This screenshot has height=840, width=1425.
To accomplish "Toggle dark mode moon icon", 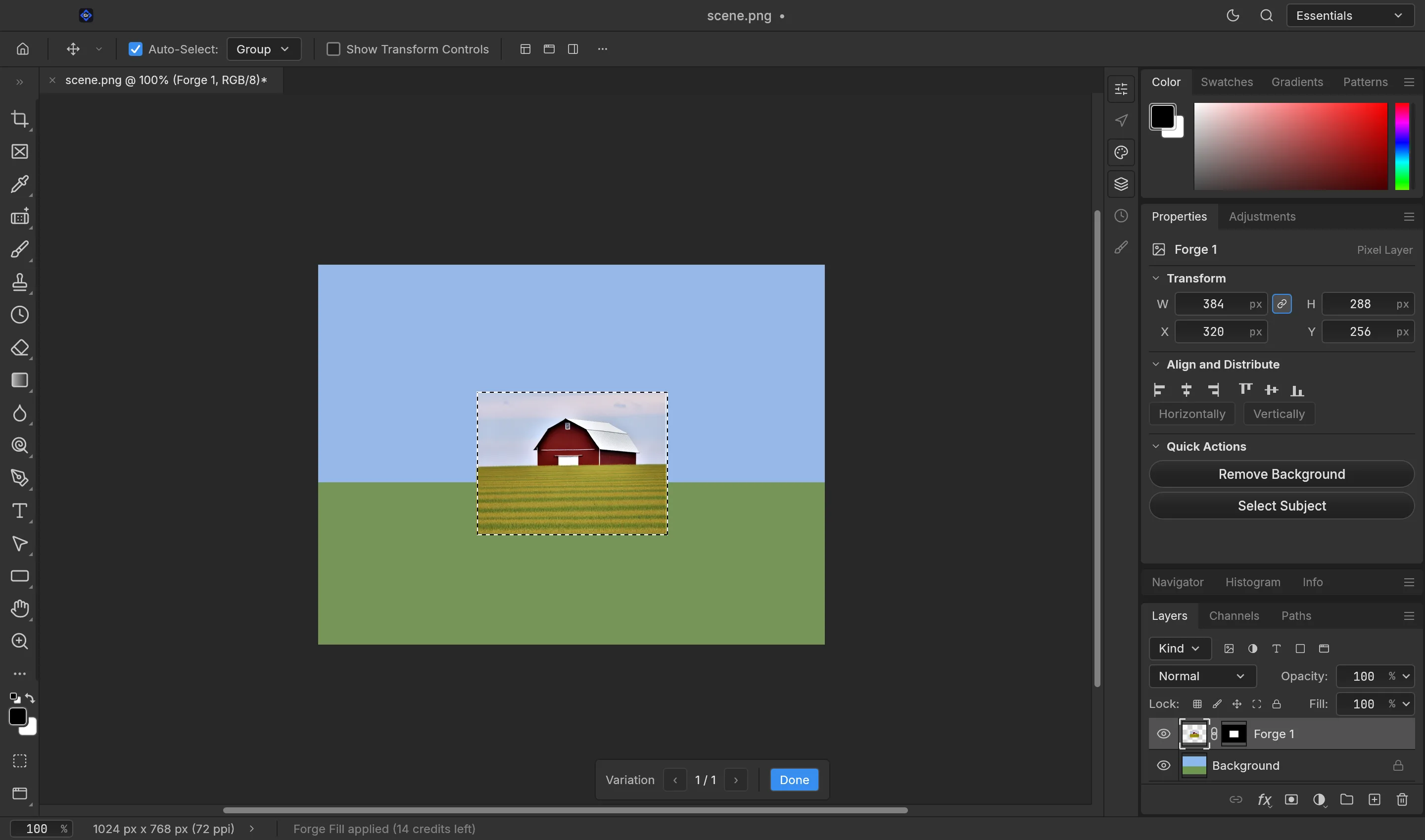I will tap(1233, 15).
